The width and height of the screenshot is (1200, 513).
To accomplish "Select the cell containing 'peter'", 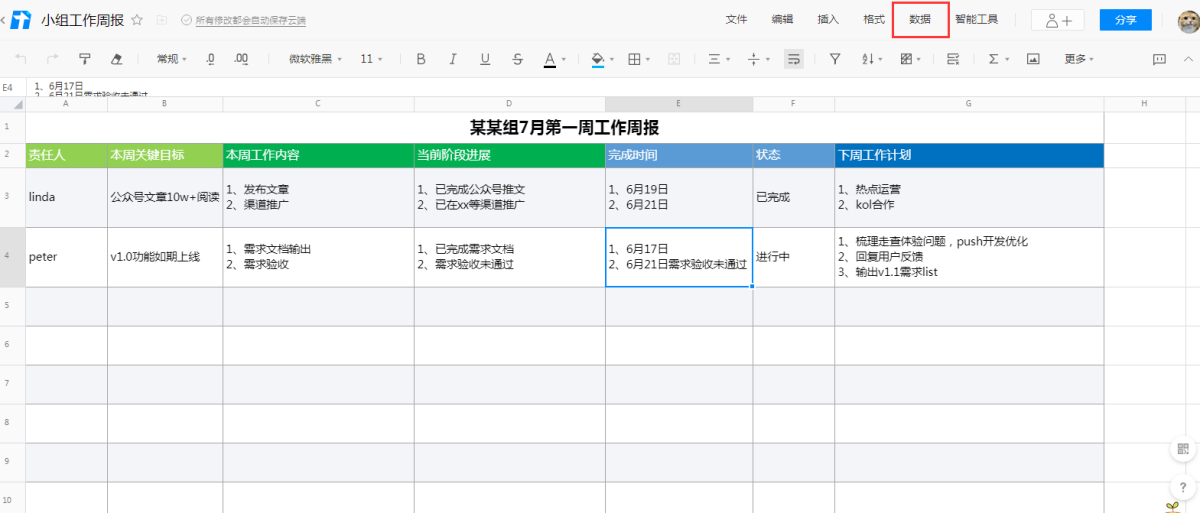I will click(x=66, y=257).
